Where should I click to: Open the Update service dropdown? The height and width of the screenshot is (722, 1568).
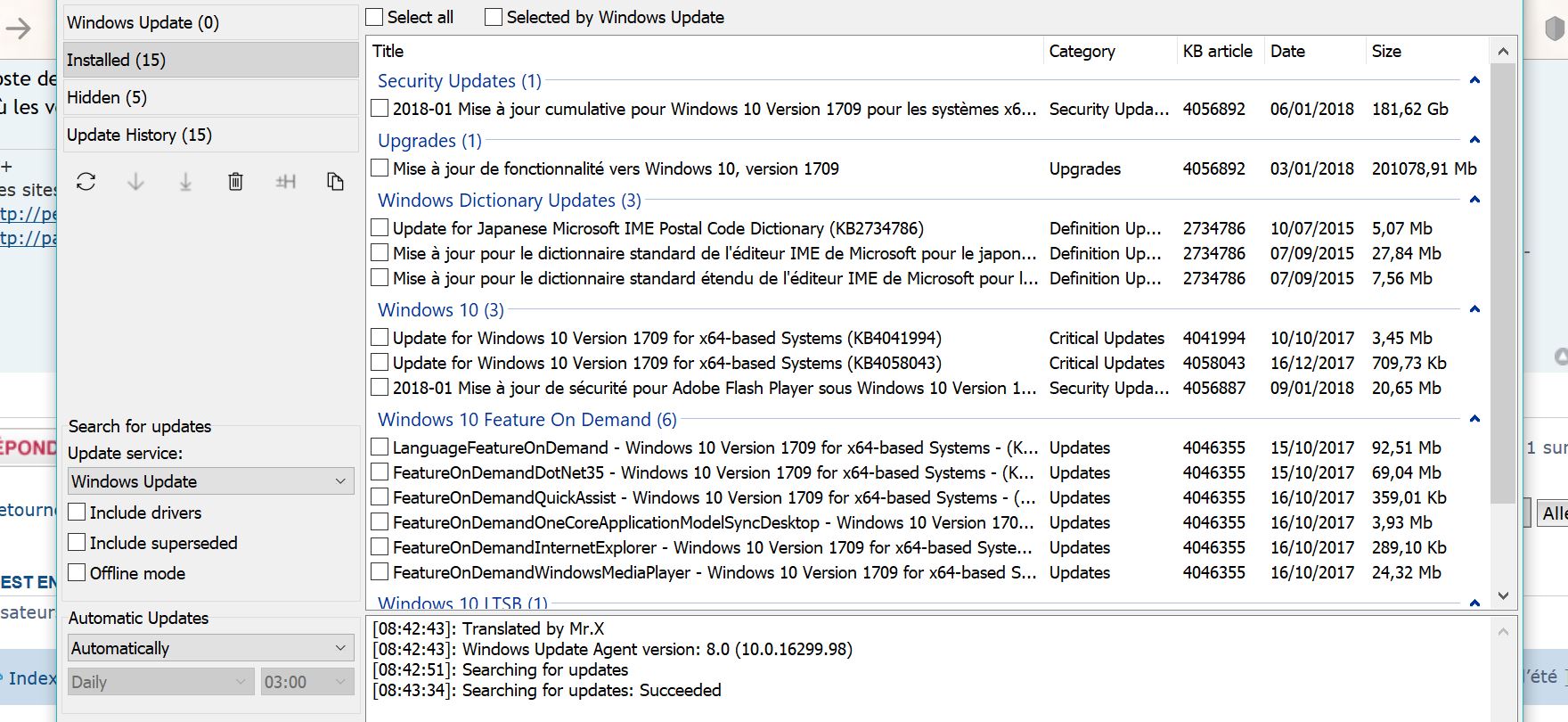(211, 481)
